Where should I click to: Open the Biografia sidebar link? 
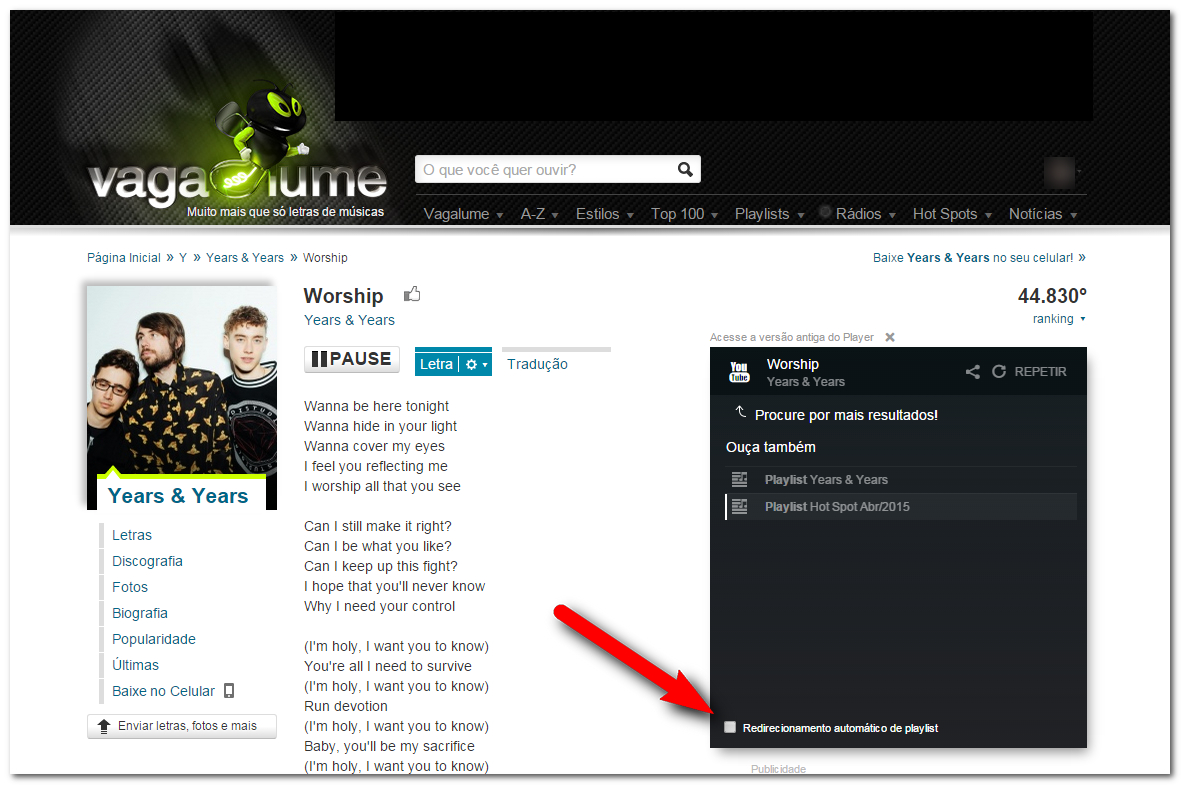(x=140, y=613)
